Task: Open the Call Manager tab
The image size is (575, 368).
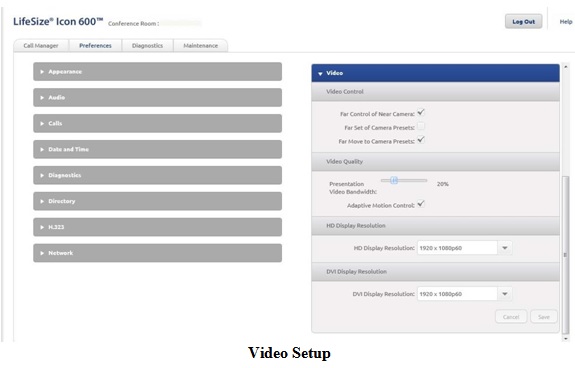Action: (41, 46)
